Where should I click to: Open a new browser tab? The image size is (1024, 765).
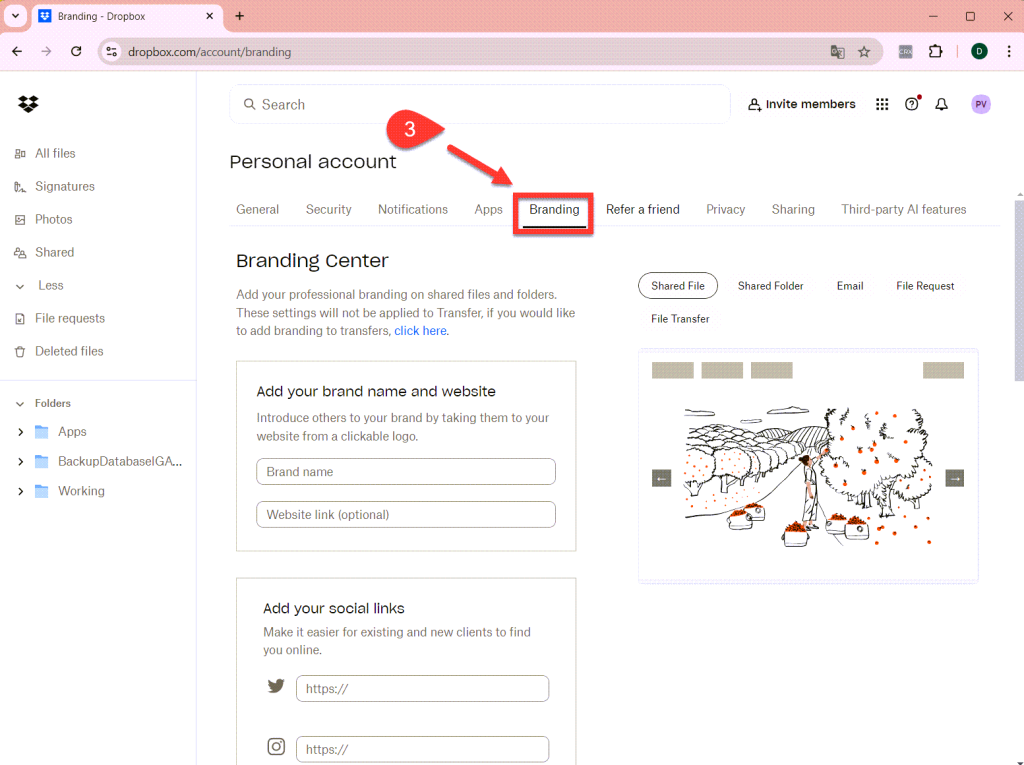(240, 16)
